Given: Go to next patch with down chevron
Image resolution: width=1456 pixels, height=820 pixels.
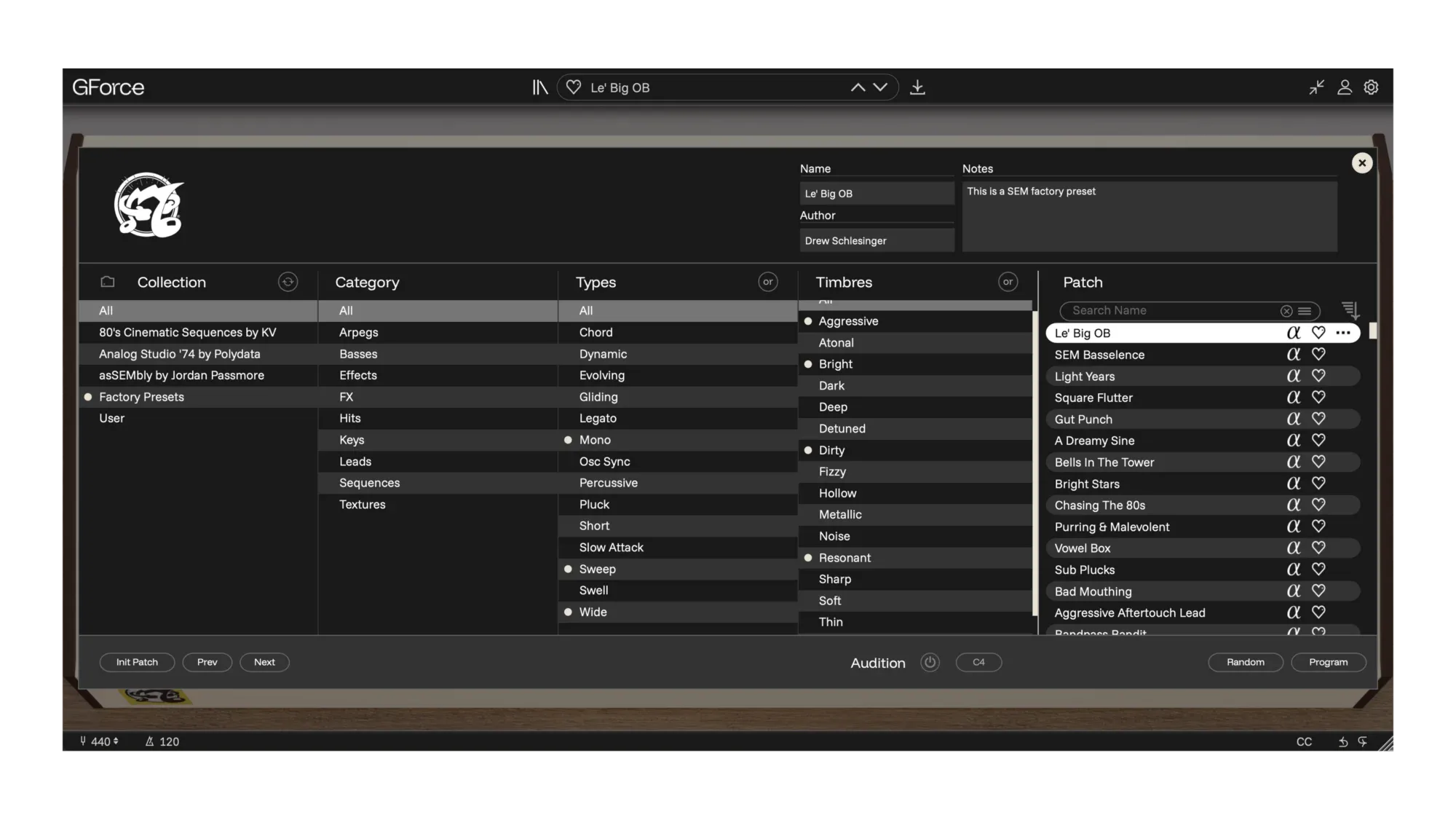Looking at the screenshot, I should [x=880, y=87].
